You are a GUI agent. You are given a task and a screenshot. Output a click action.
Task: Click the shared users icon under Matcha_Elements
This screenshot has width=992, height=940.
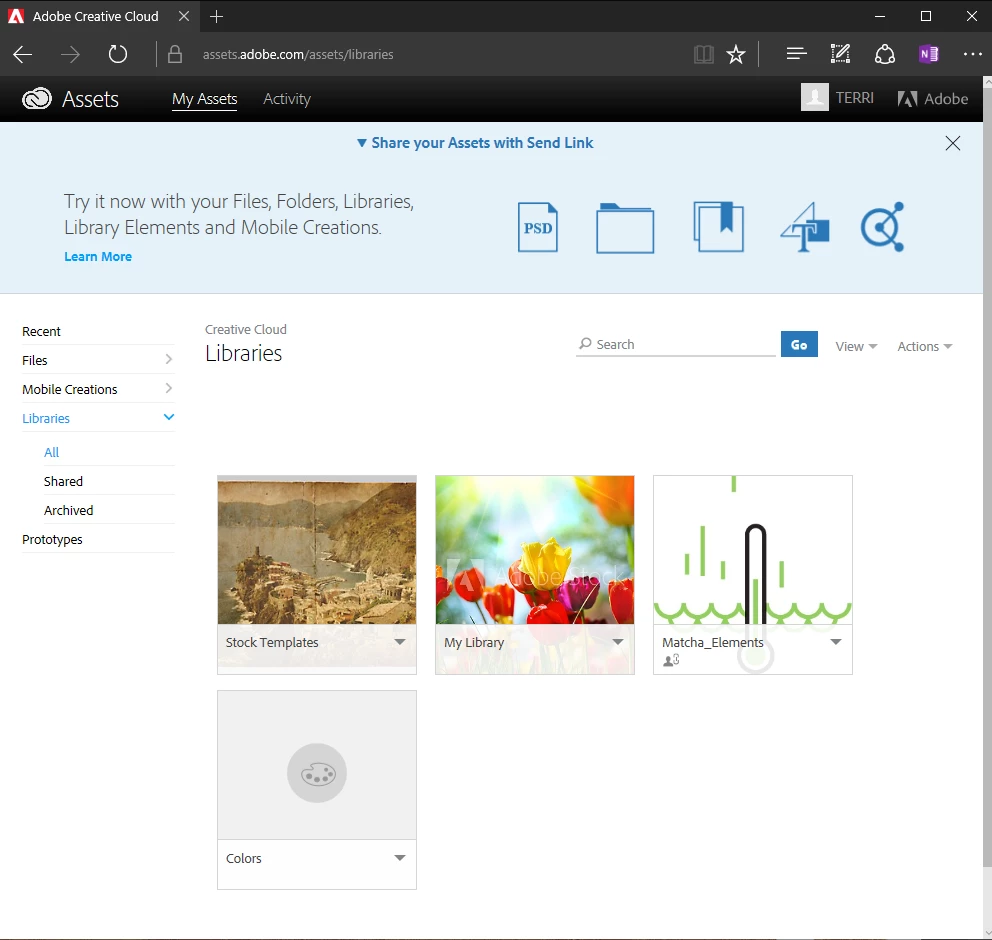(671, 660)
